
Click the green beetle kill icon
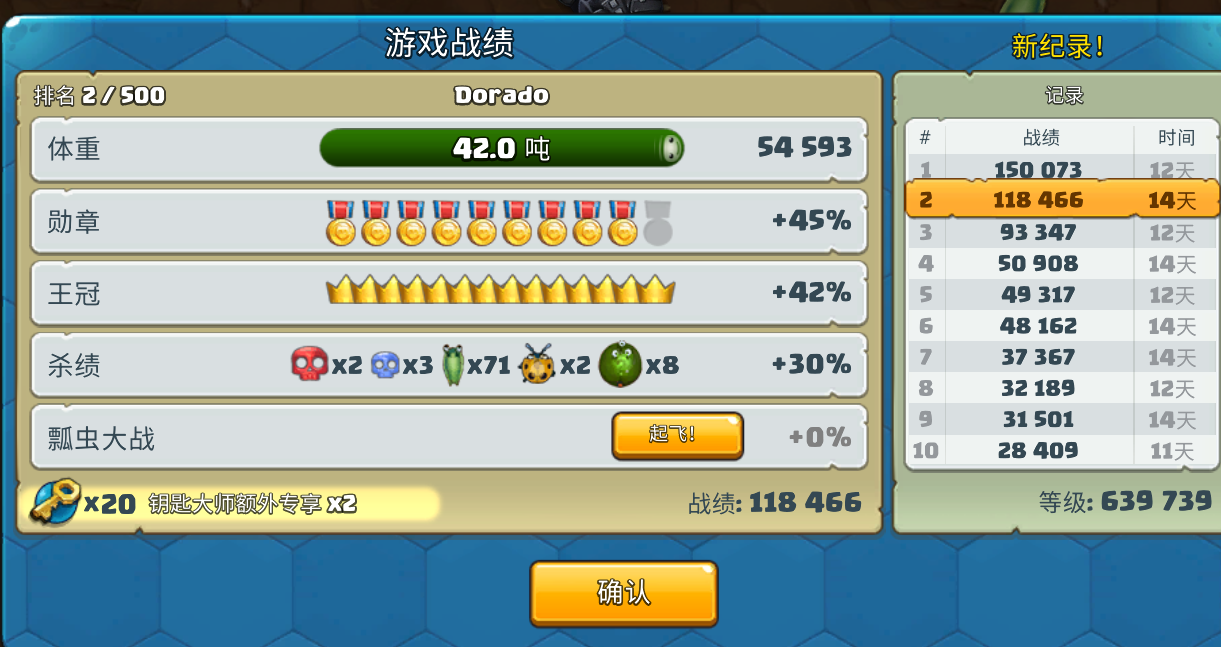453,364
